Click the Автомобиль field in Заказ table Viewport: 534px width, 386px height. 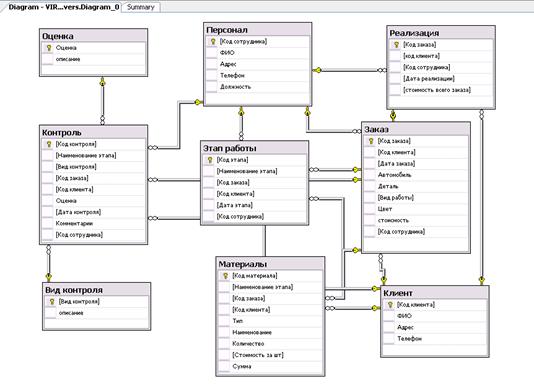(x=416, y=175)
